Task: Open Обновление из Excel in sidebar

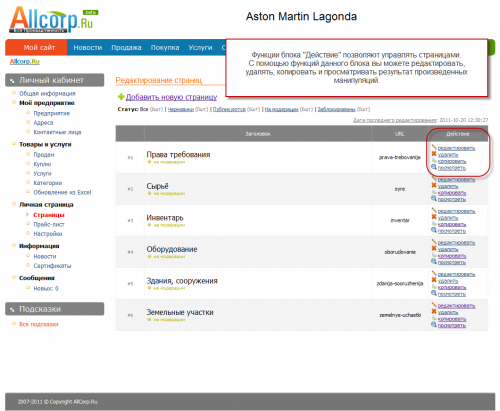Action: click(62, 192)
